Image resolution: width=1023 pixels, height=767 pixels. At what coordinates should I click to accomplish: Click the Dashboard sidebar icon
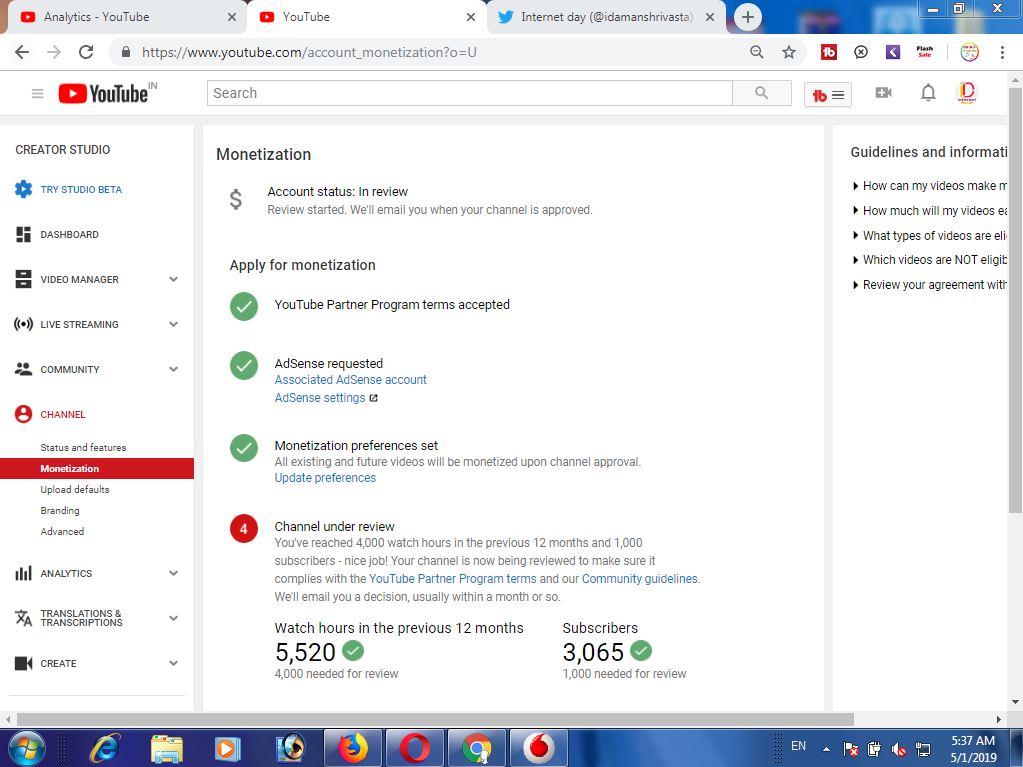point(23,234)
